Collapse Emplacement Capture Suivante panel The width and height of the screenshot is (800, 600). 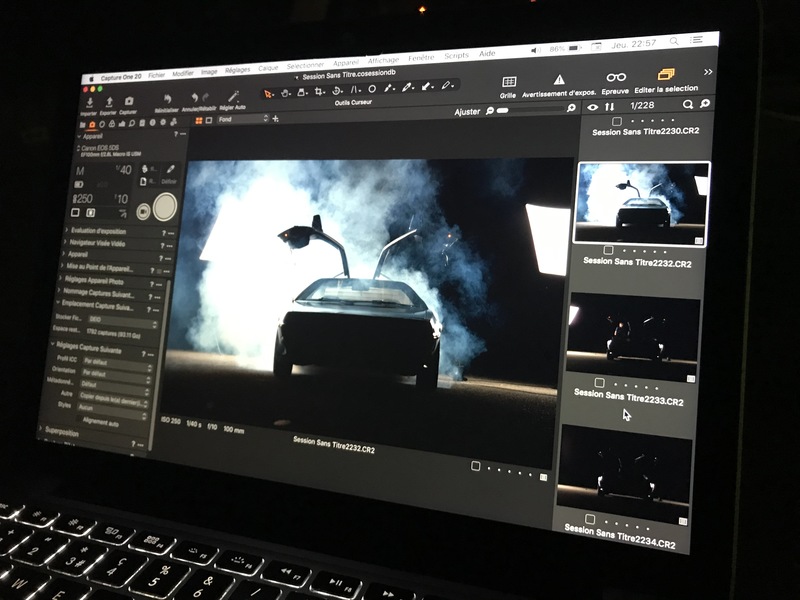click(57, 303)
